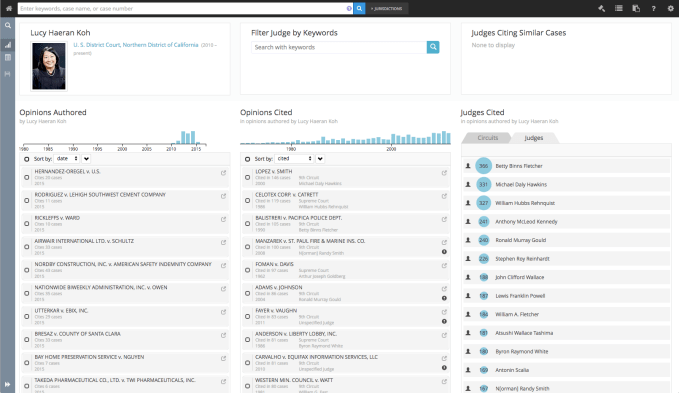Image resolution: width=679 pixels, height=393 pixels.
Task: Select radio for AIRWAIR INTERNATIONAL v. SCHULTZ
Action: click(27, 247)
